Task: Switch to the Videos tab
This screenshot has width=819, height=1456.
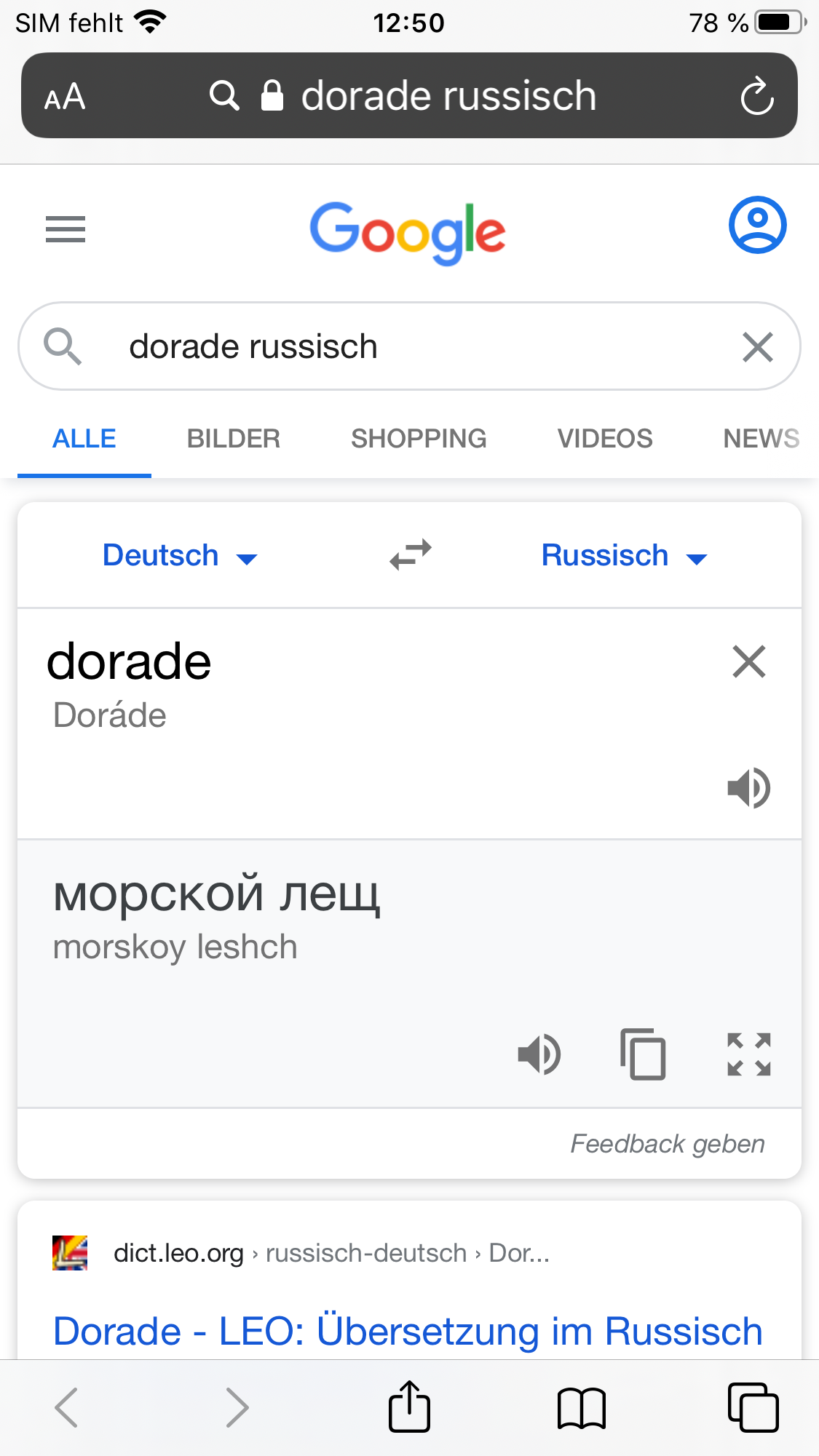Action: pos(604,439)
